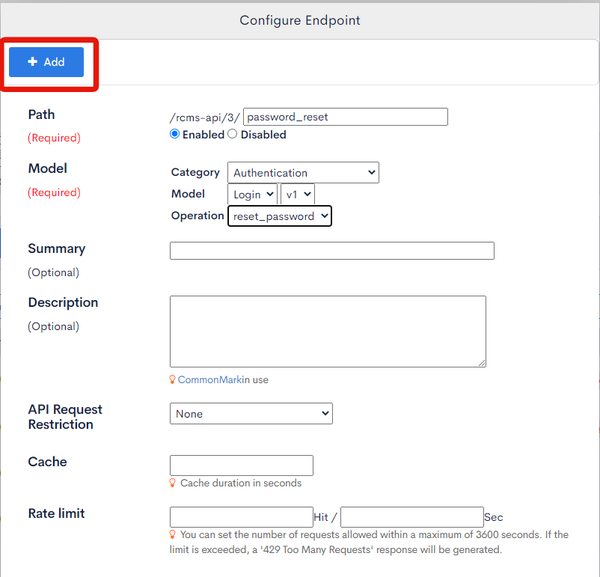Viewport: 600px width, 577px height.
Task: Open the API Request Restriction dropdown
Action: pos(251,414)
